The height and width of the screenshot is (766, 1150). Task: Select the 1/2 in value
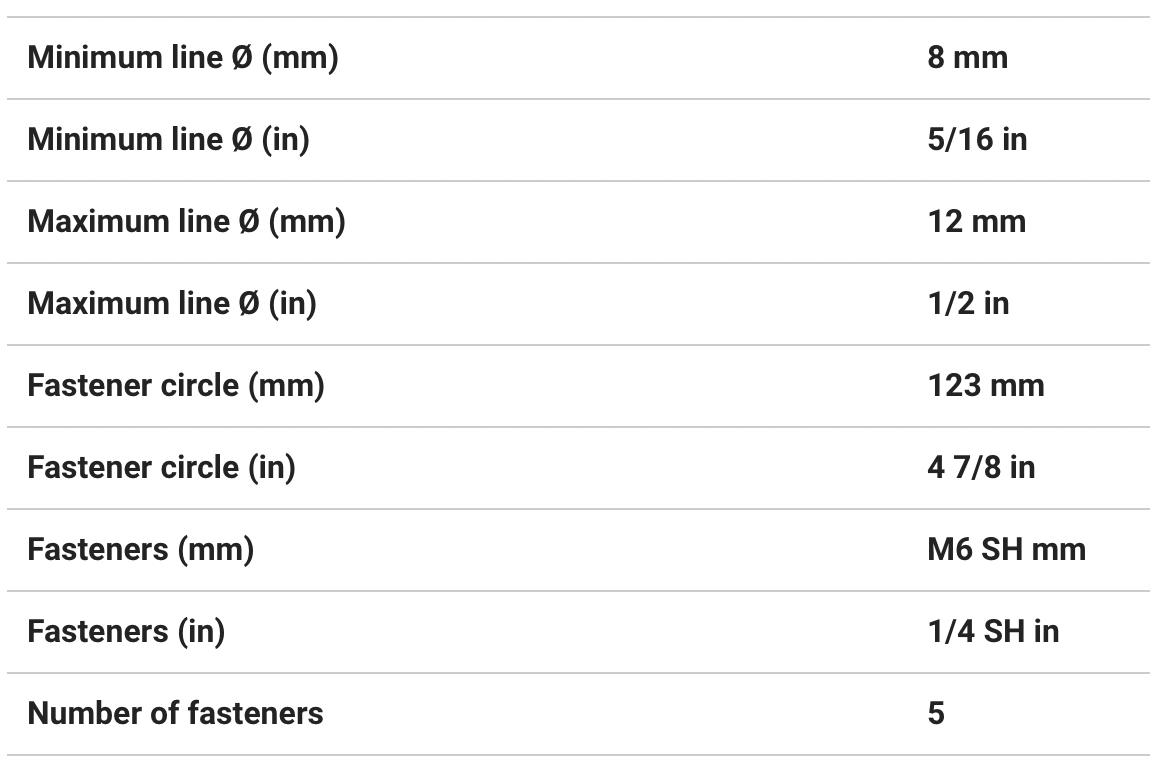(x=968, y=304)
